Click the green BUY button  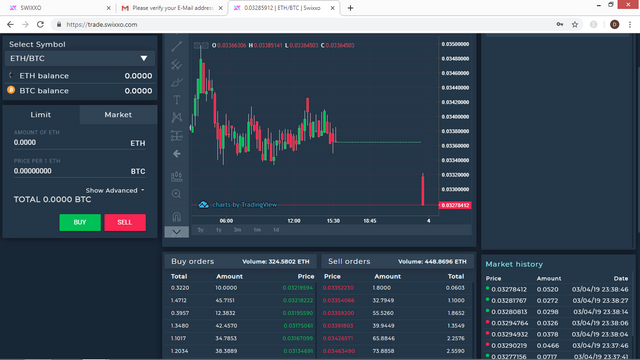(x=80, y=222)
